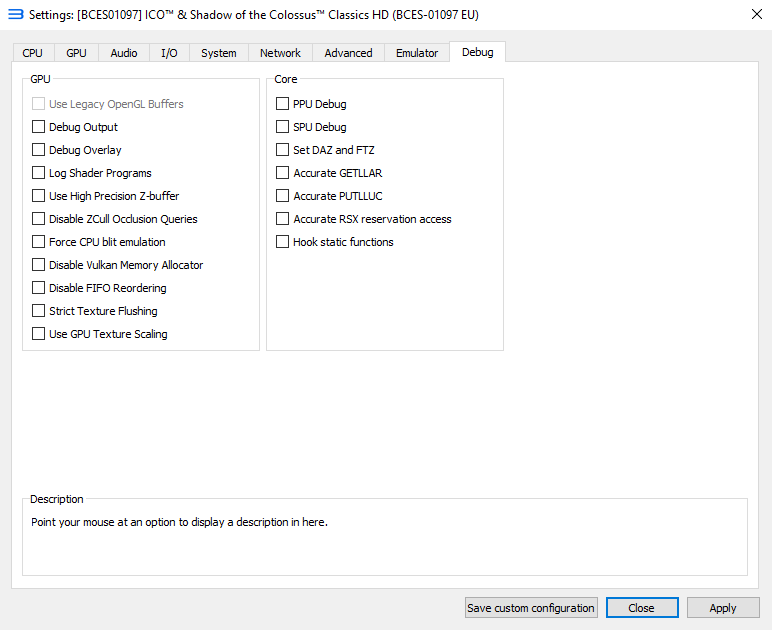Switch to the Network tab
The width and height of the screenshot is (772, 630).
280,53
